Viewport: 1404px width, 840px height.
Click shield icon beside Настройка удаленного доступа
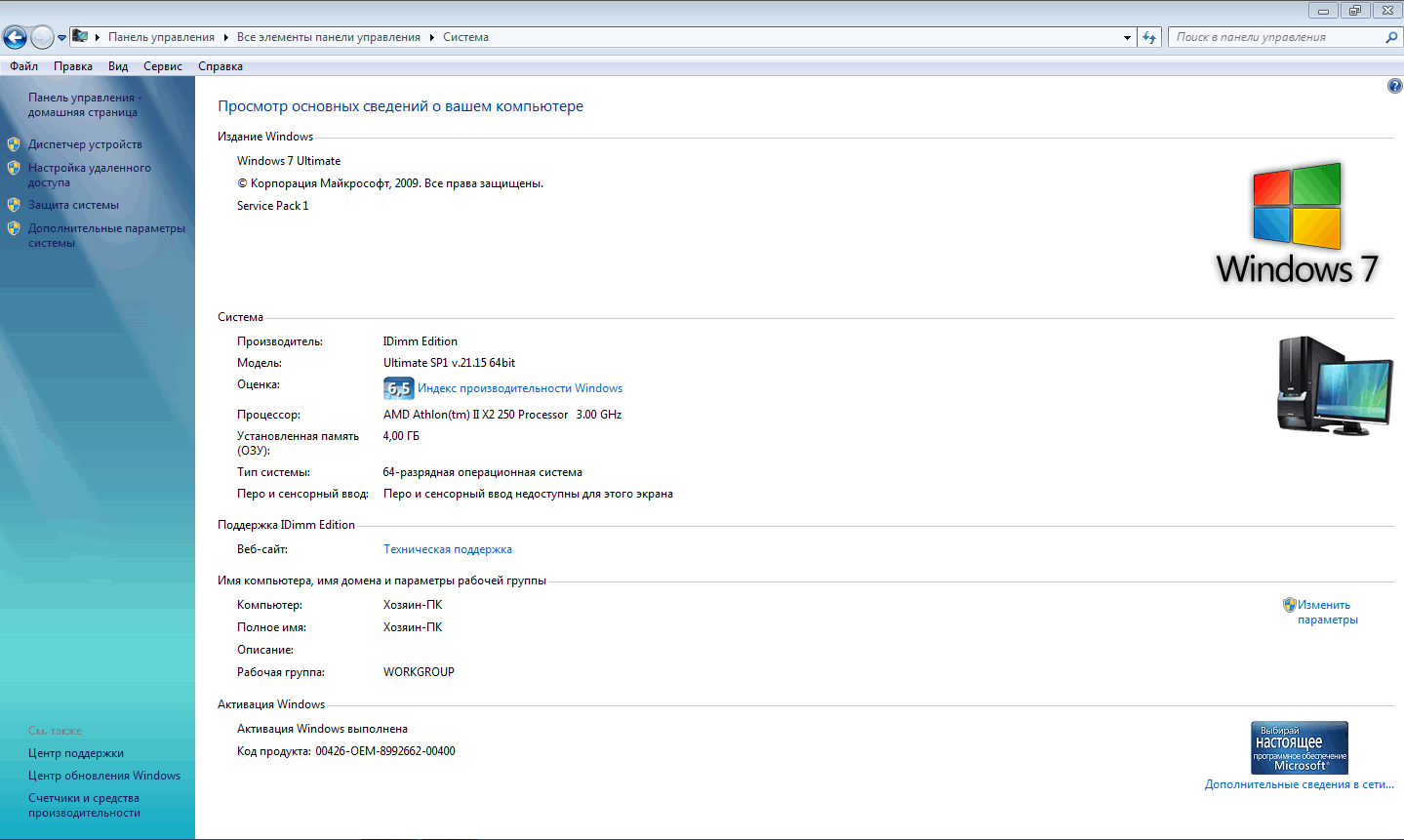coord(14,168)
